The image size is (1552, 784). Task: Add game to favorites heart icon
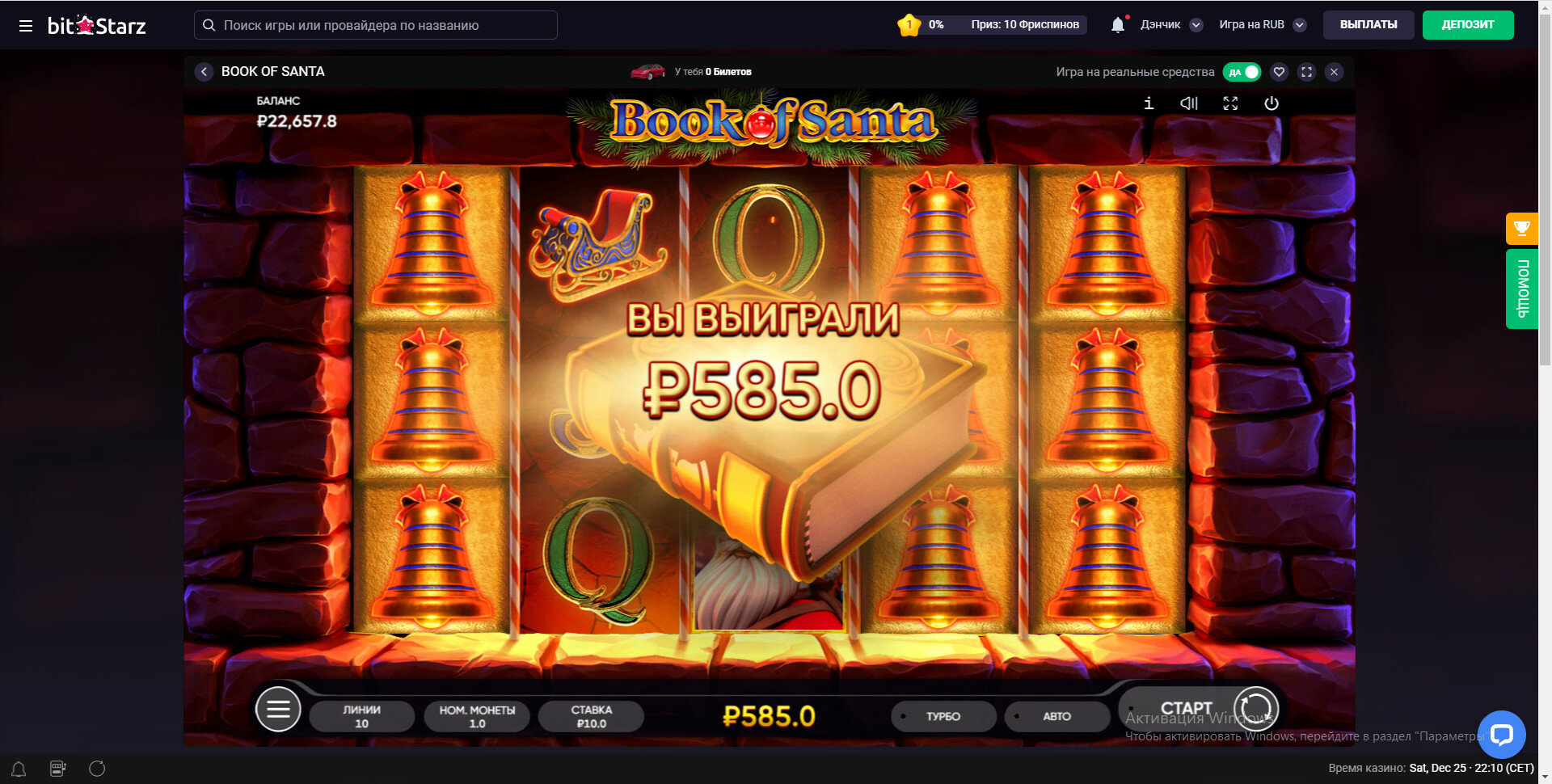click(x=1279, y=72)
